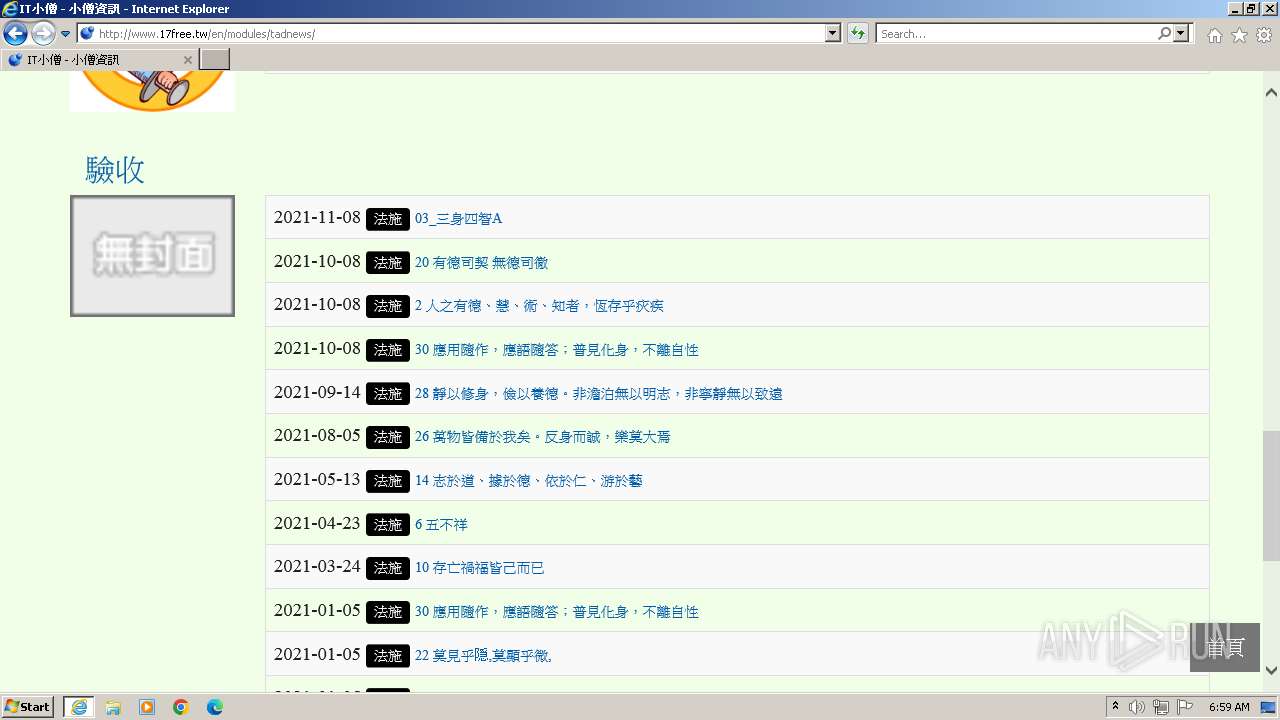Open article 26 萬物皆備於我矣
The image size is (1280, 720).
coord(543,437)
